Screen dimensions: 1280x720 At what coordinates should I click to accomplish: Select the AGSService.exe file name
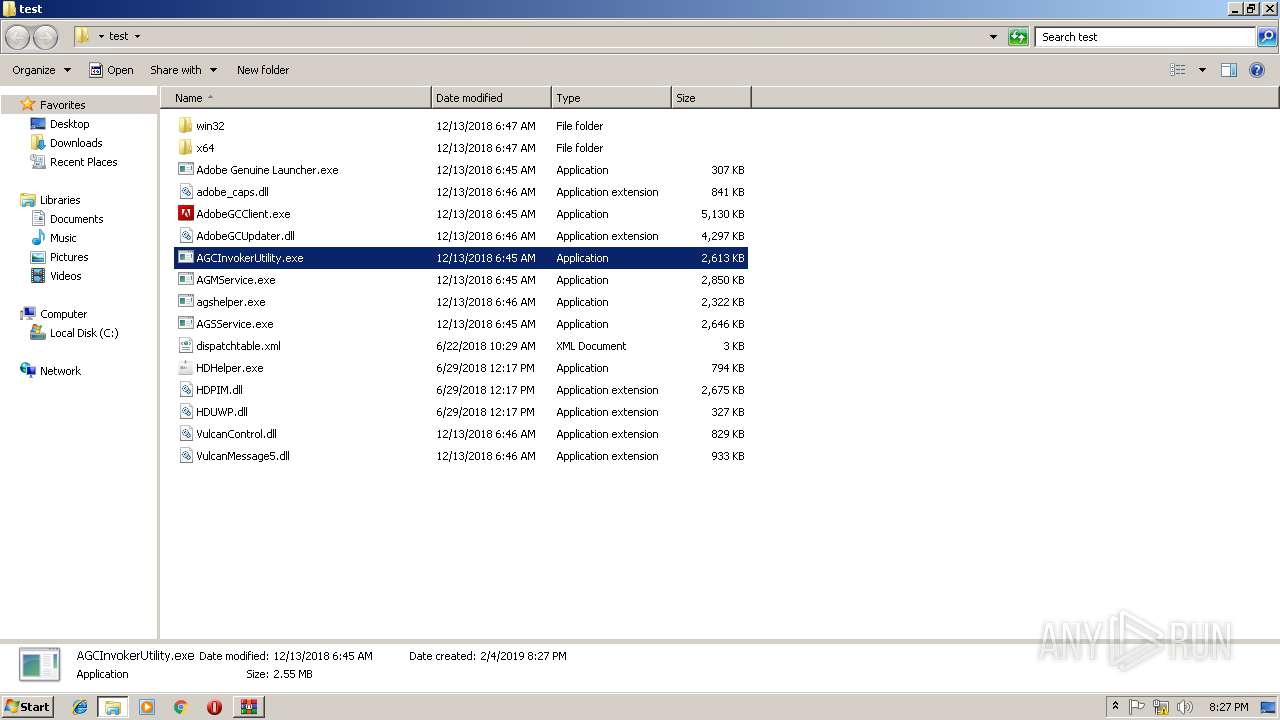pos(235,324)
